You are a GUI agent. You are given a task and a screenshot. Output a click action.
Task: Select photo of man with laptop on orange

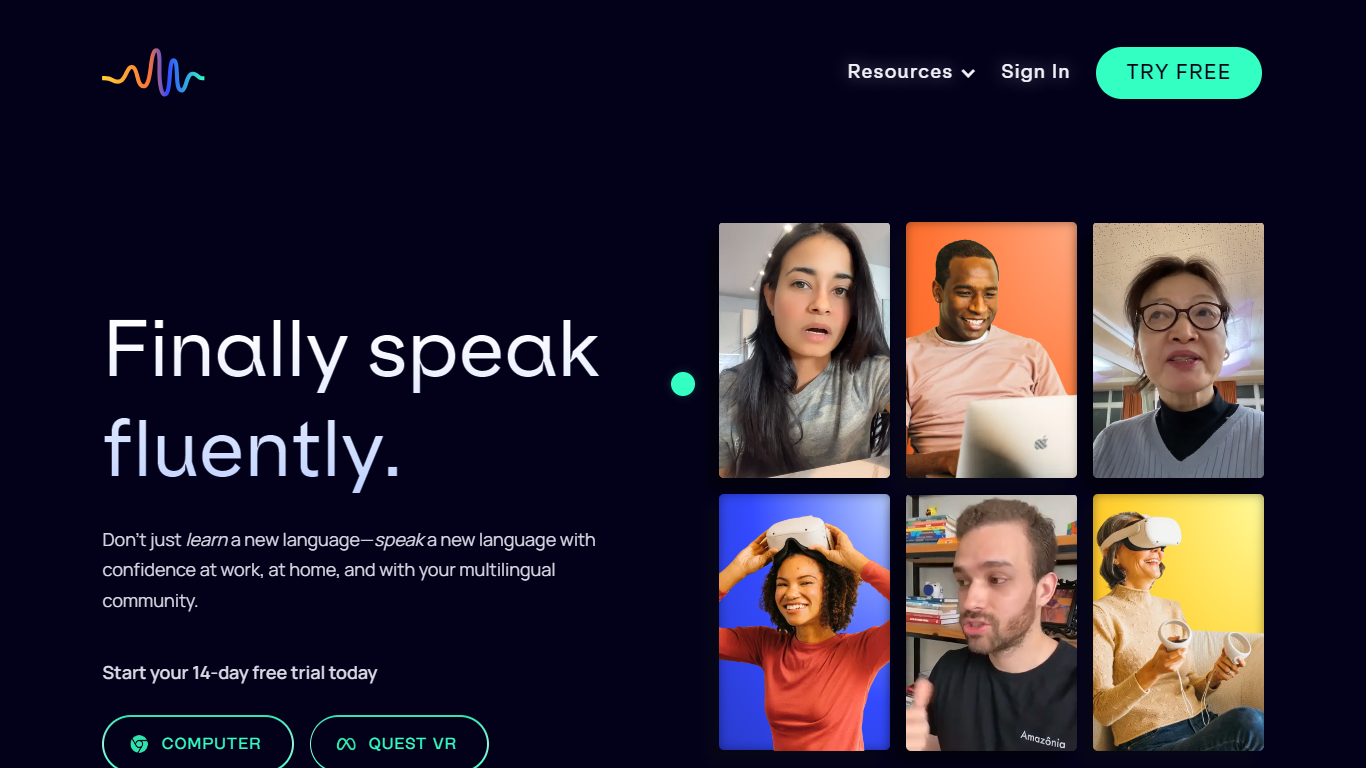coord(991,350)
